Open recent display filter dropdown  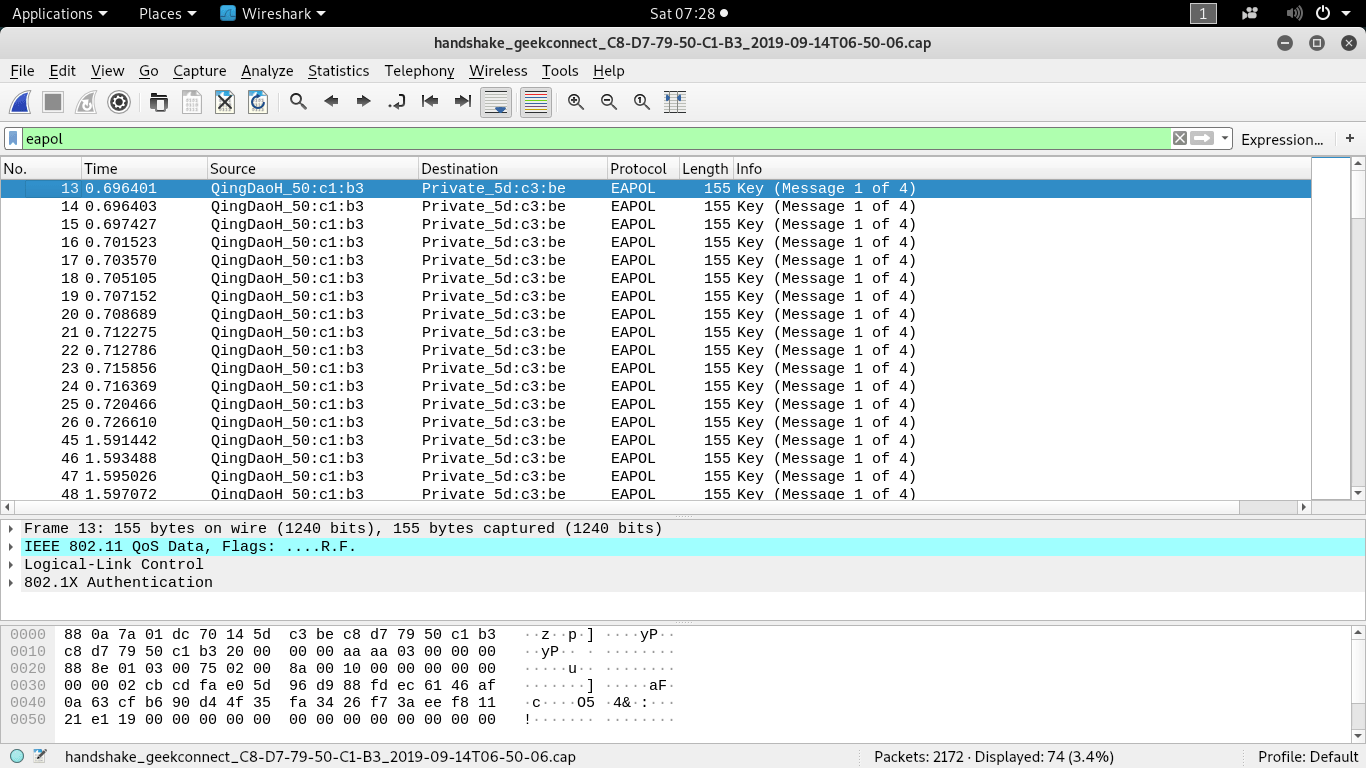point(1225,139)
